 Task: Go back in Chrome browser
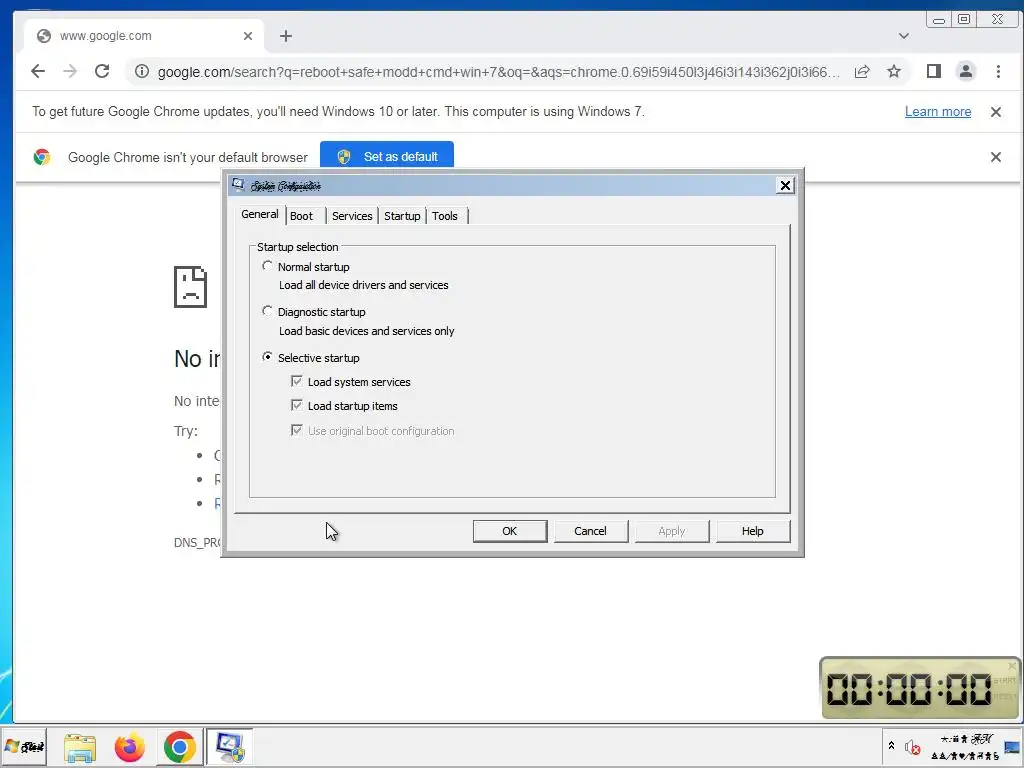click(x=38, y=71)
